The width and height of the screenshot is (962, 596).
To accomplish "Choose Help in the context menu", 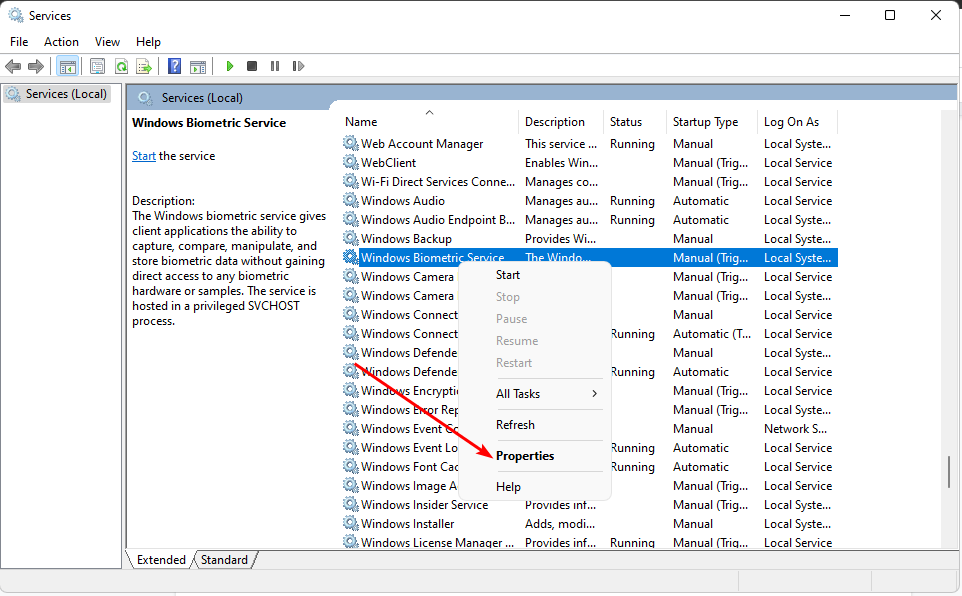I will pos(534,487).
